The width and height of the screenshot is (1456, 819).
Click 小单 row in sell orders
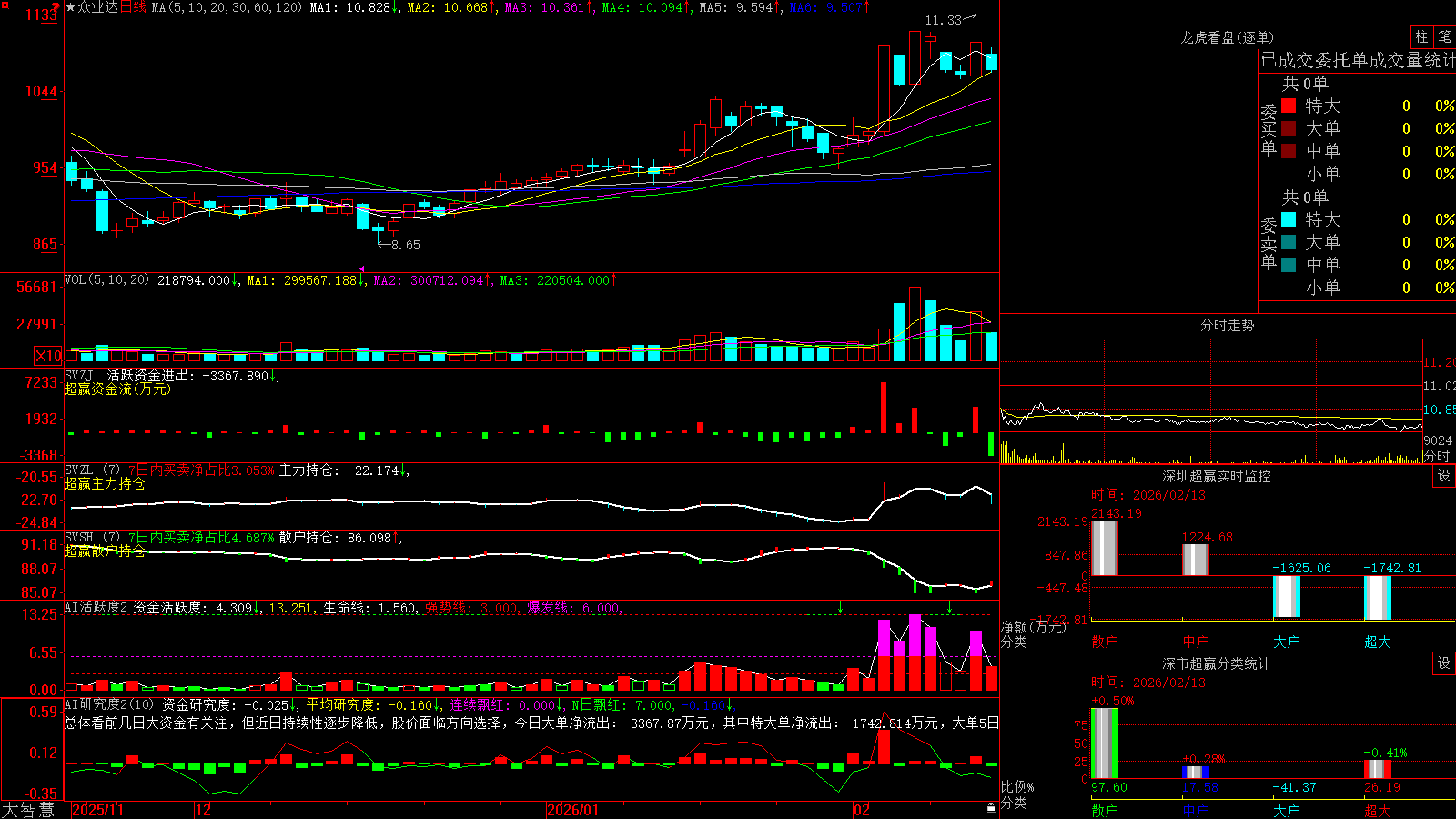(1368, 288)
